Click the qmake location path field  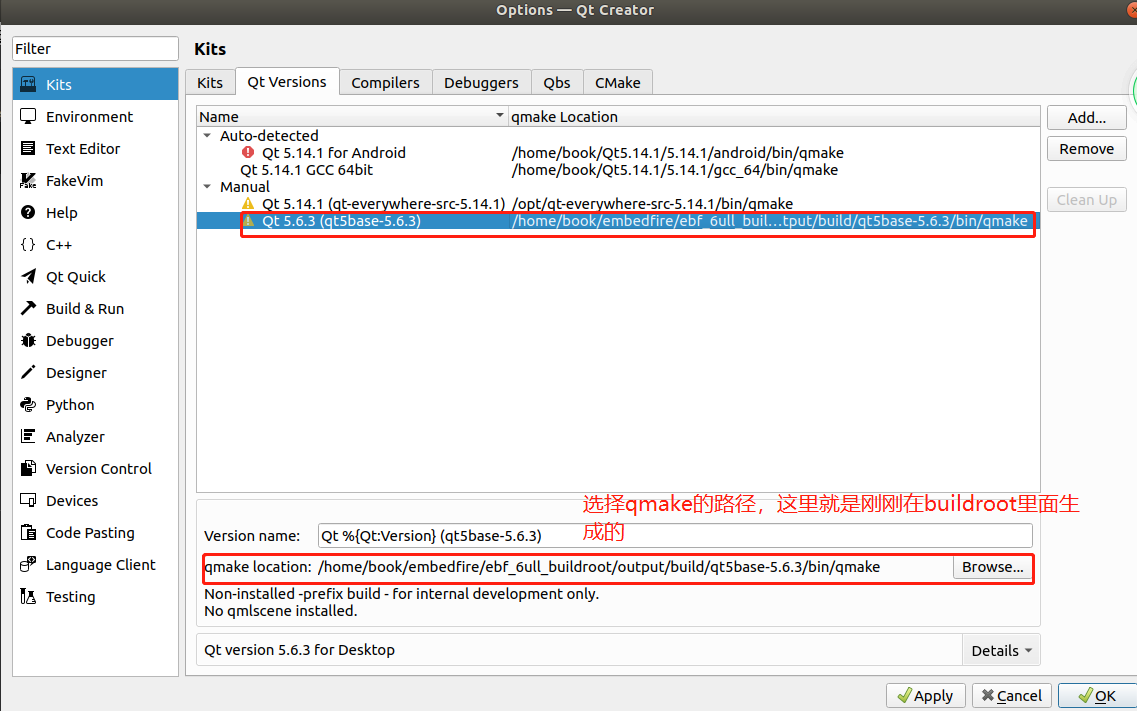(x=634, y=567)
